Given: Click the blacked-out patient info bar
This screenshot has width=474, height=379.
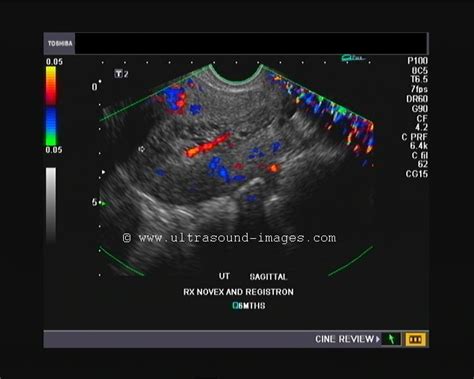Looking at the screenshot, I should [x=251, y=43].
